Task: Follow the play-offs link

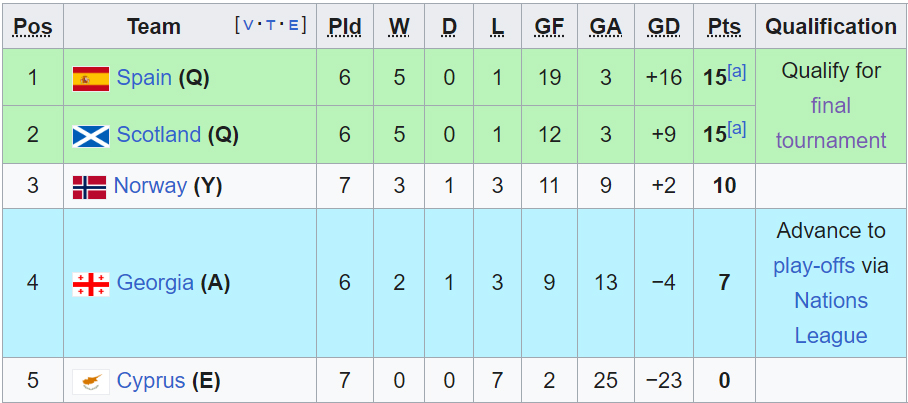Action: pyautogui.click(x=814, y=266)
